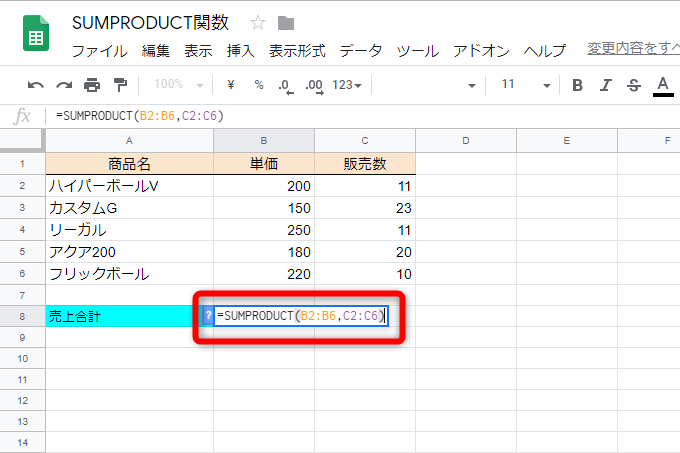Select row 12 header
Viewport: 680px width, 453px height.
(23, 400)
